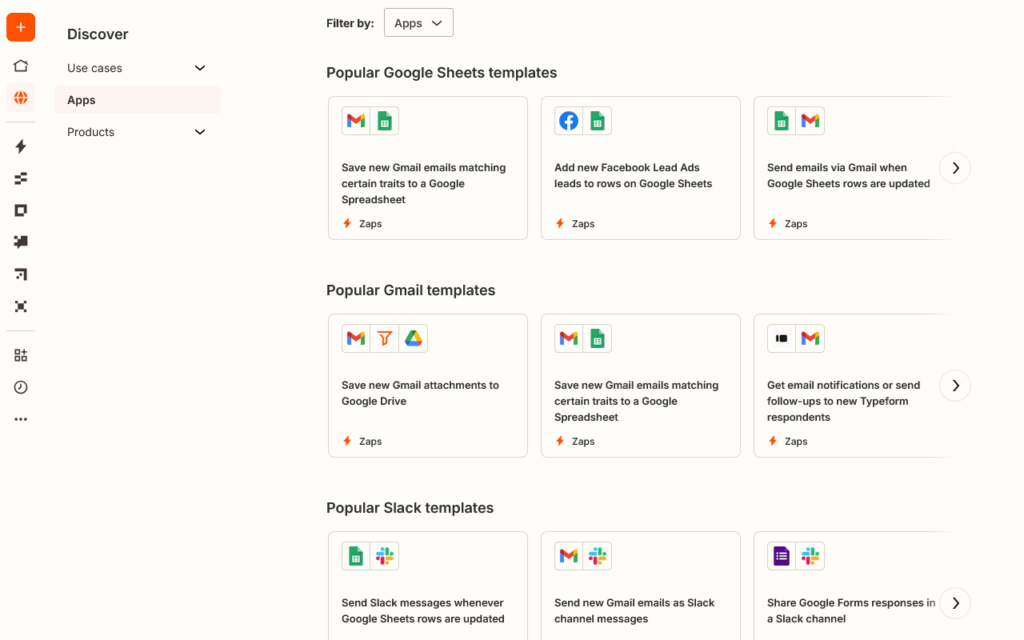Click the three-dot More icon in sidebar
Viewport: 1024px width, 640px height.
(21, 419)
